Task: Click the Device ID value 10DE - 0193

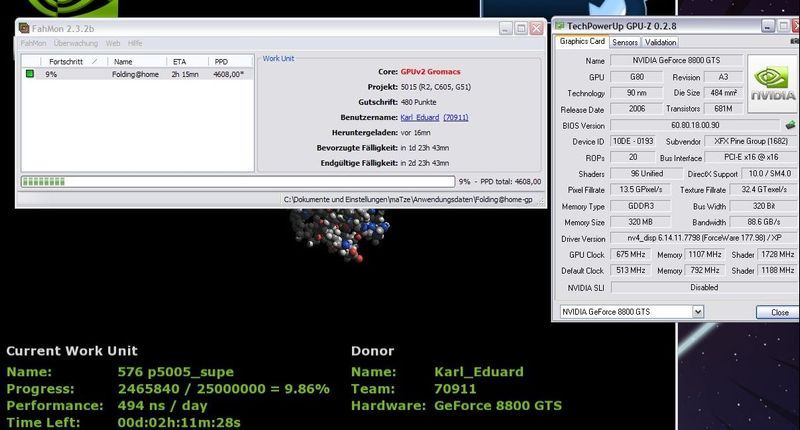Action: click(633, 141)
